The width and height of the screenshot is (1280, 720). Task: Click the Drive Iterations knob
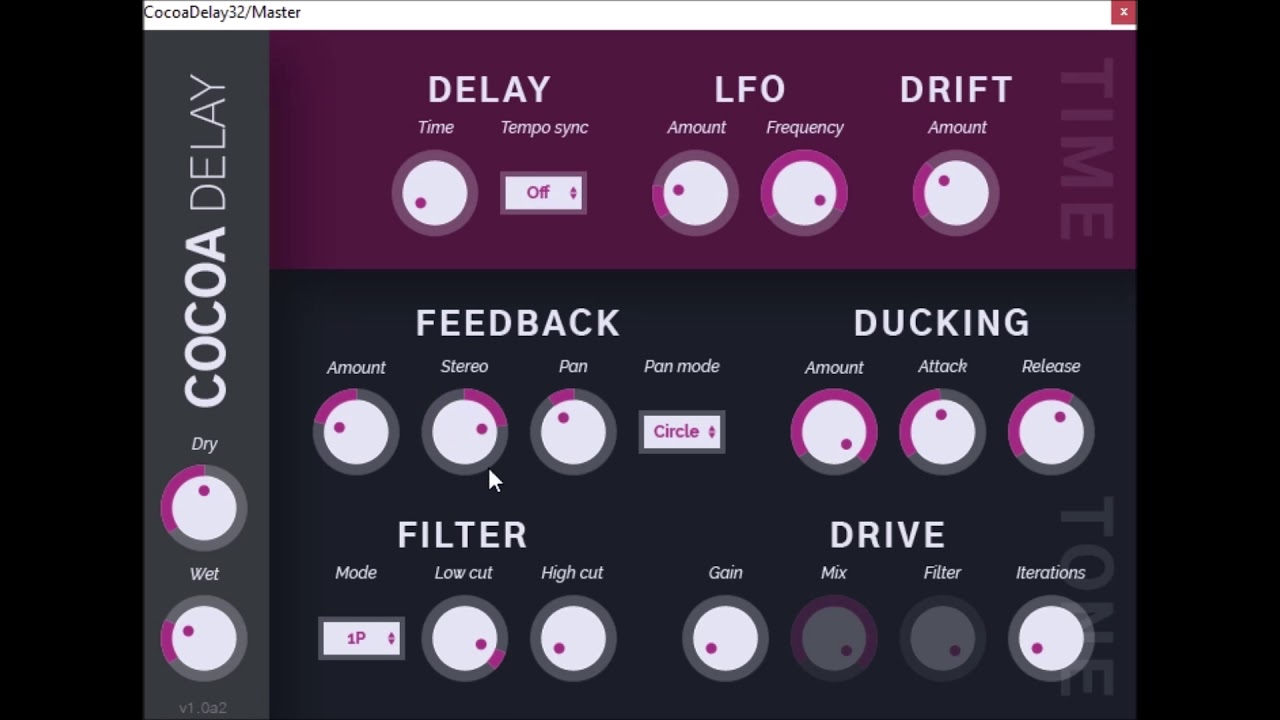tap(1051, 638)
